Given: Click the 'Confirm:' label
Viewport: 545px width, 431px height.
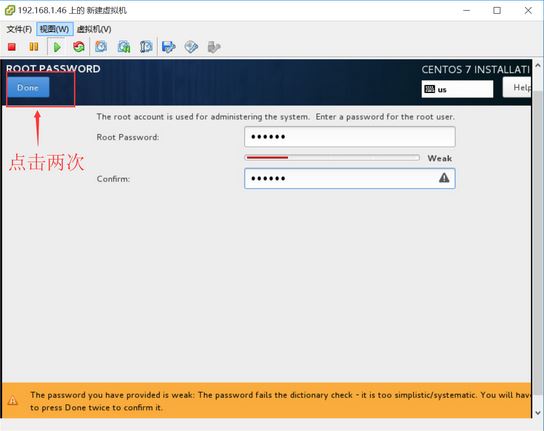Looking at the screenshot, I should 113,179.
